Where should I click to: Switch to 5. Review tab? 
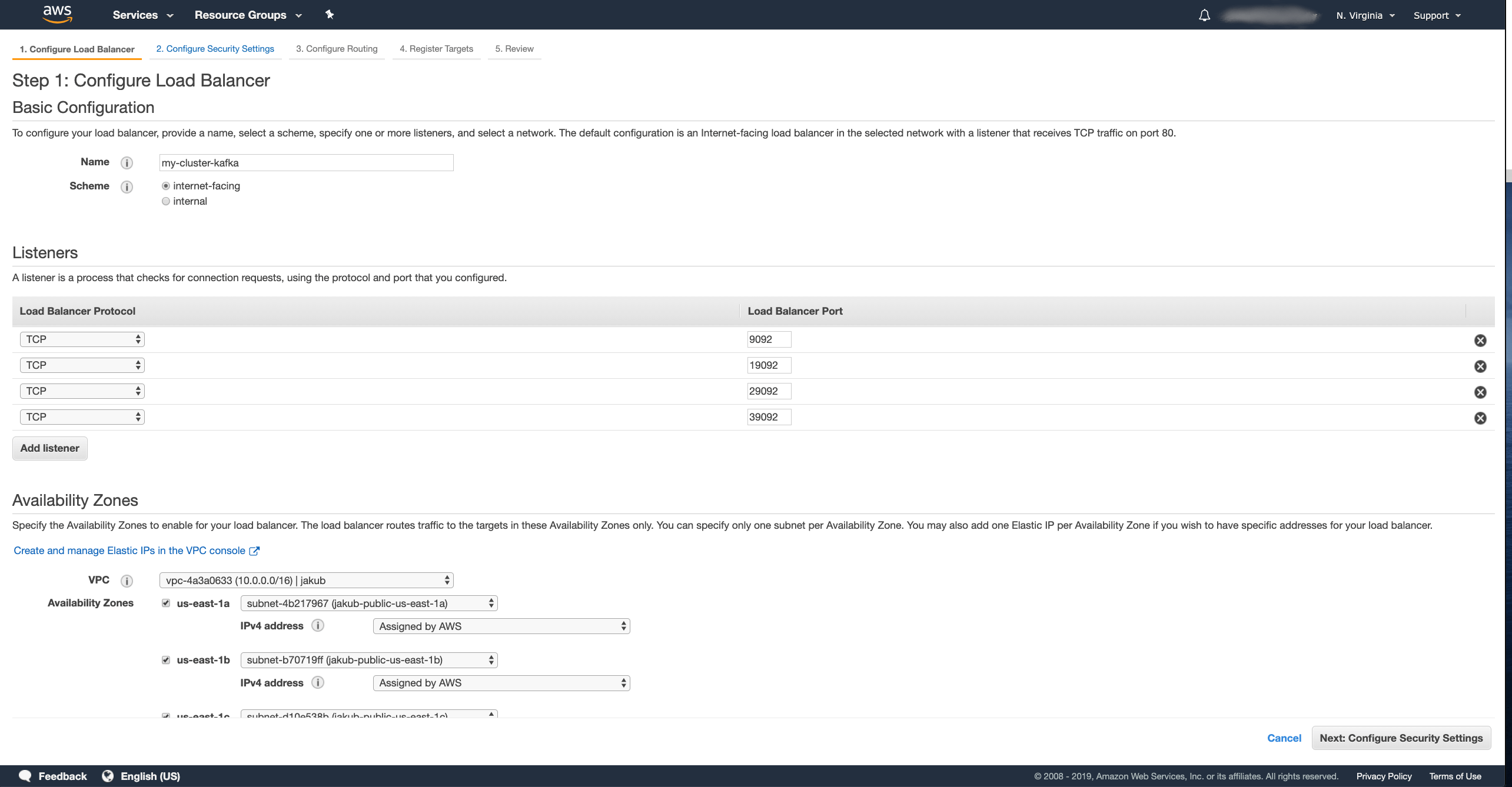(x=514, y=49)
